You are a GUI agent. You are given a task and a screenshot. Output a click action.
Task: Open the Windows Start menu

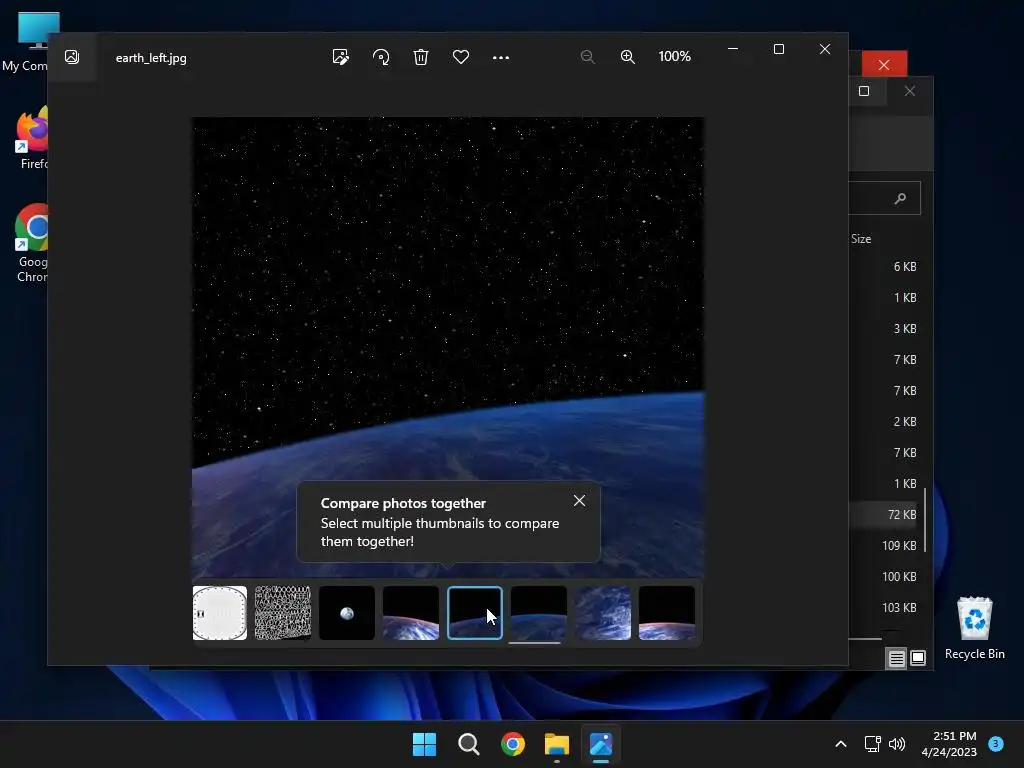pyautogui.click(x=424, y=744)
